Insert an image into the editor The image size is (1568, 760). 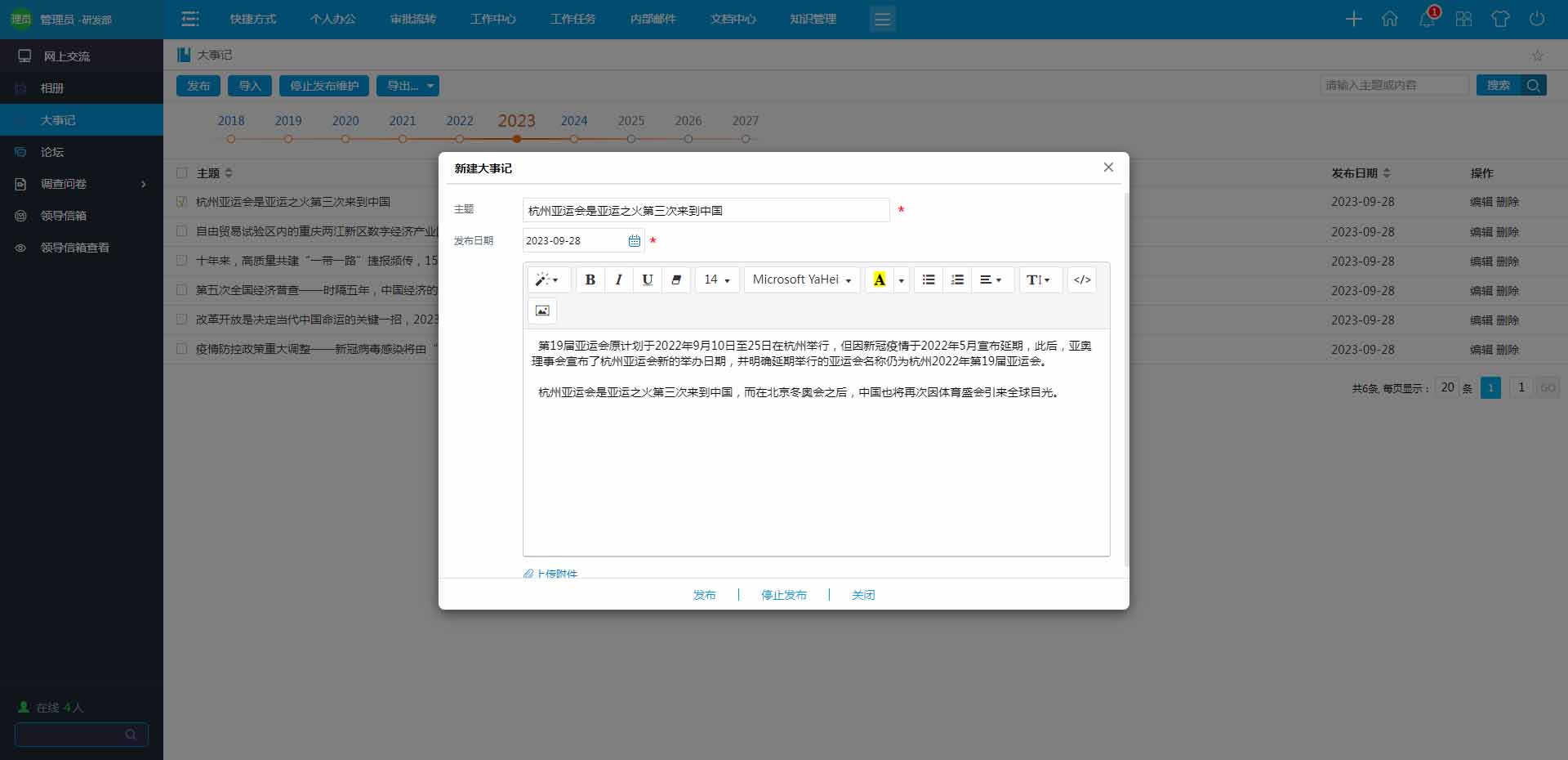click(x=541, y=311)
